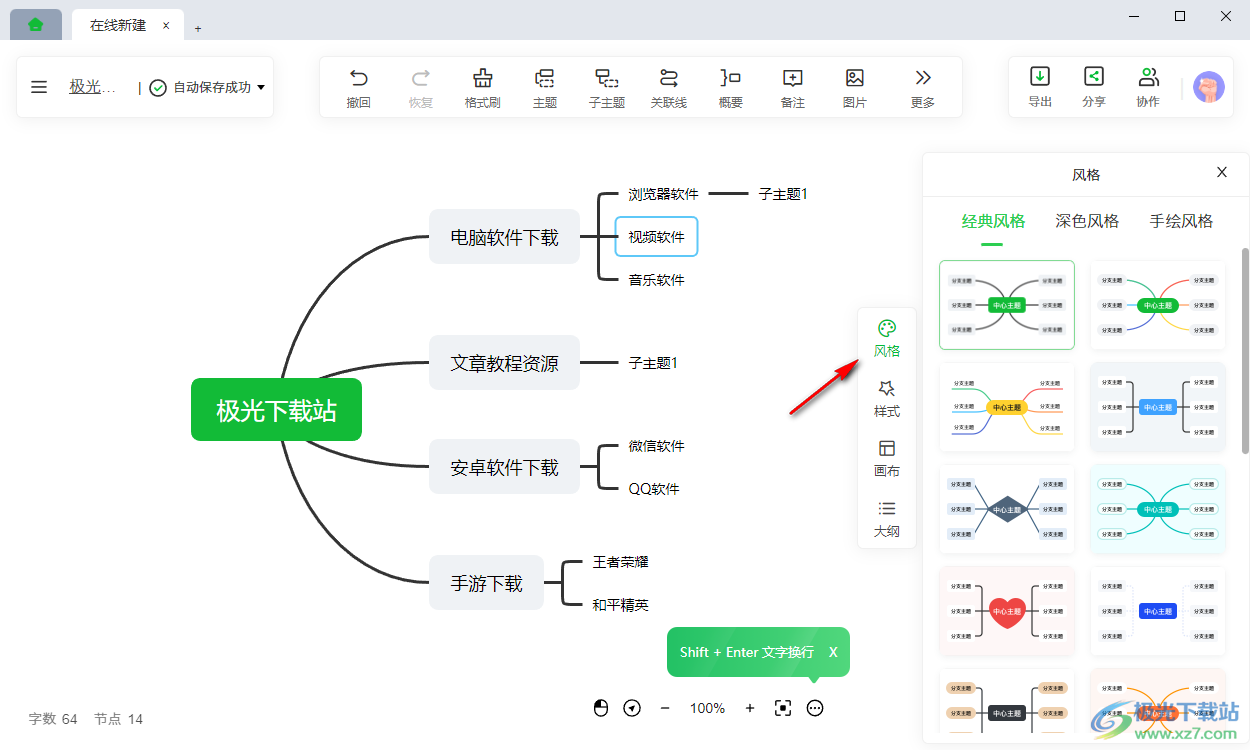Switch to the 手绘风格 tab
The image size is (1250, 750).
(1181, 221)
